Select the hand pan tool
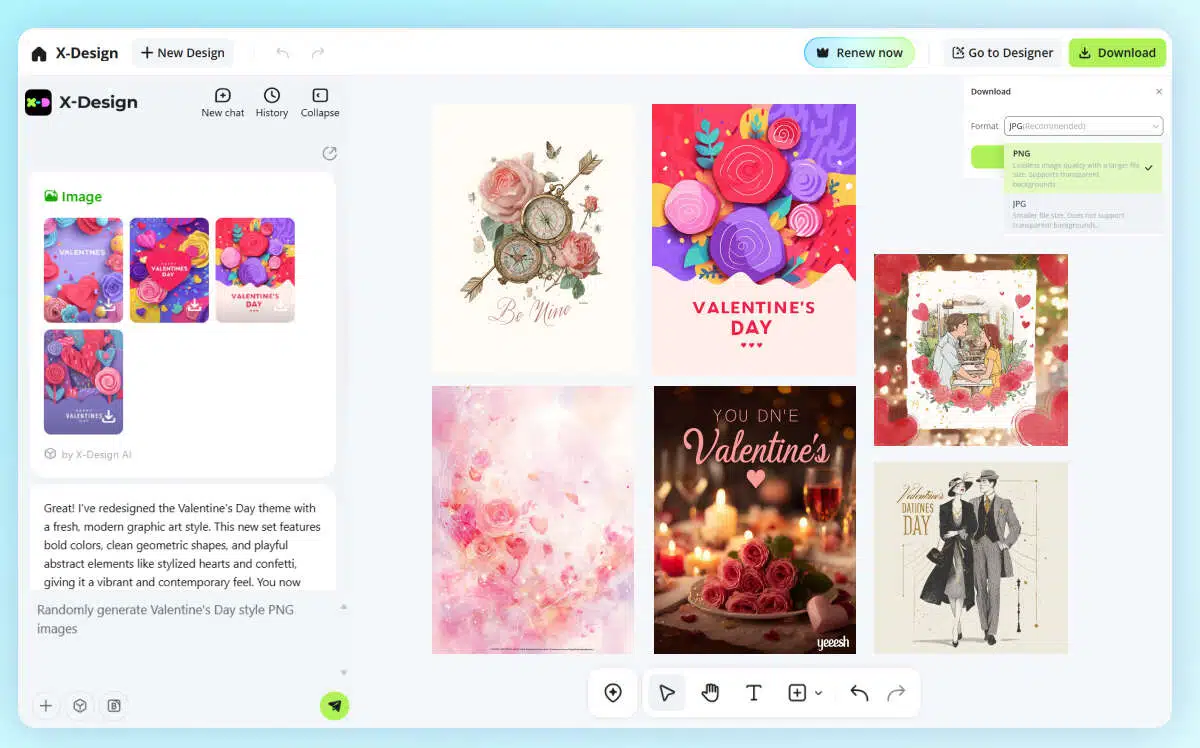The image size is (1200, 748). [x=710, y=693]
